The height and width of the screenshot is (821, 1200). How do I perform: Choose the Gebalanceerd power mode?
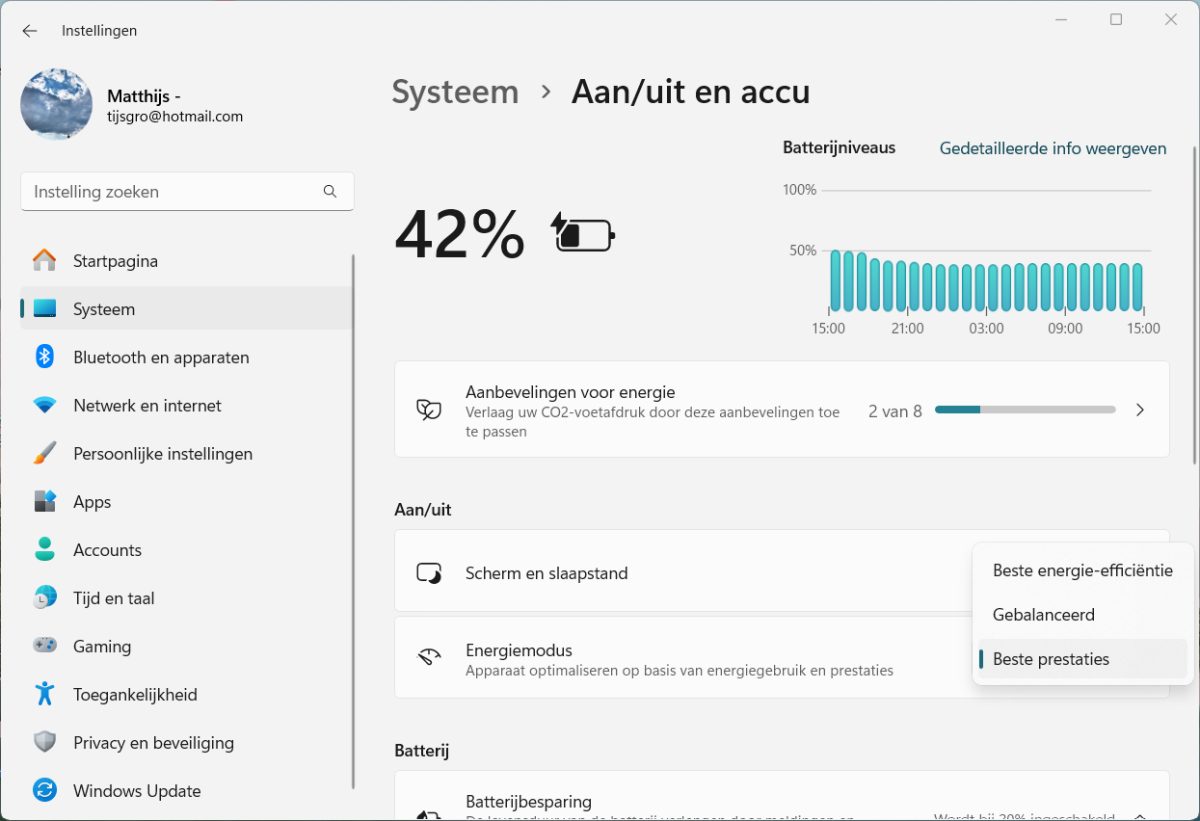[x=1043, y=615]
